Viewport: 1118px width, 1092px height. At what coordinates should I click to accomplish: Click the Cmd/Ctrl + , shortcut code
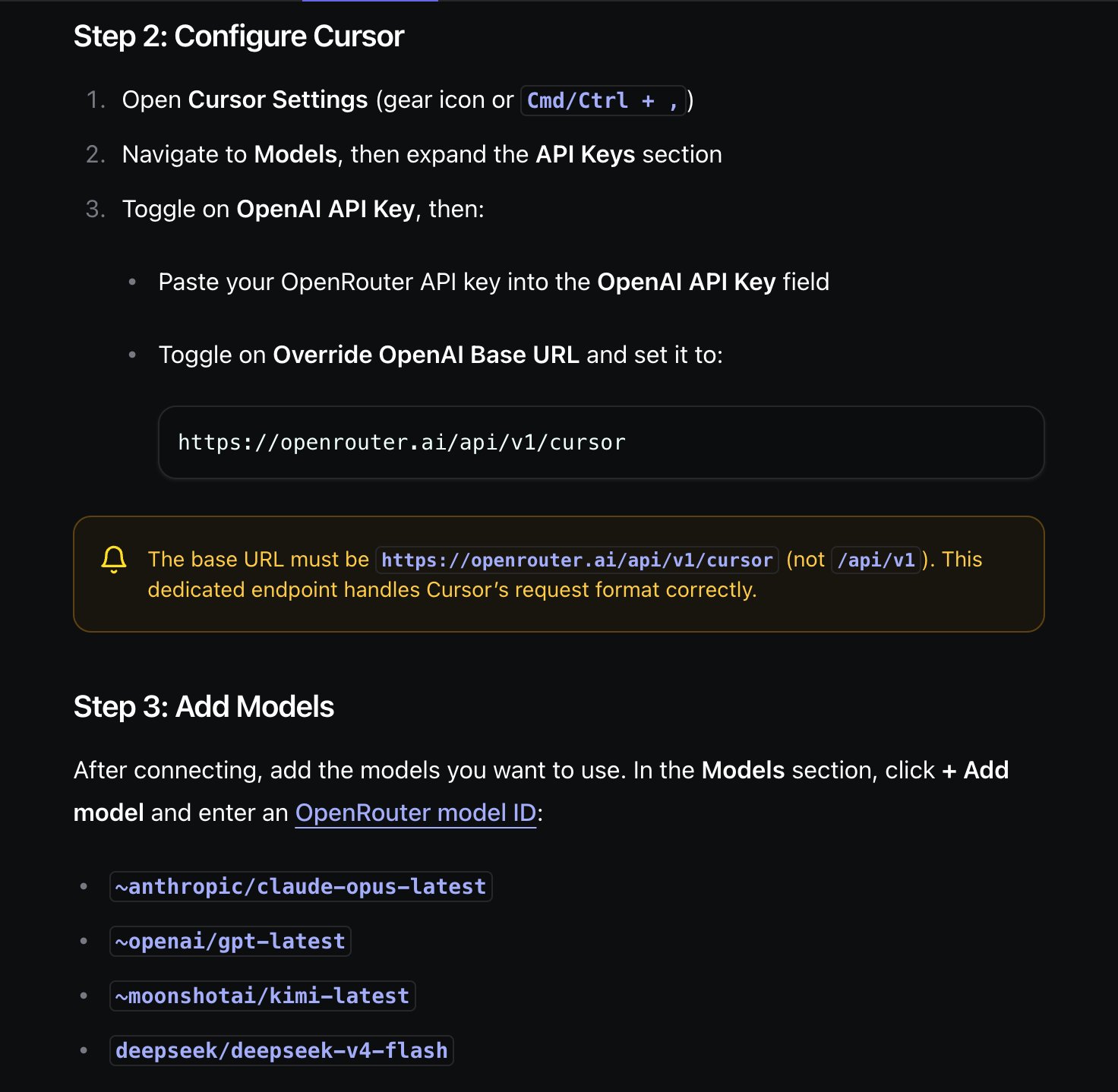point(603,100)
